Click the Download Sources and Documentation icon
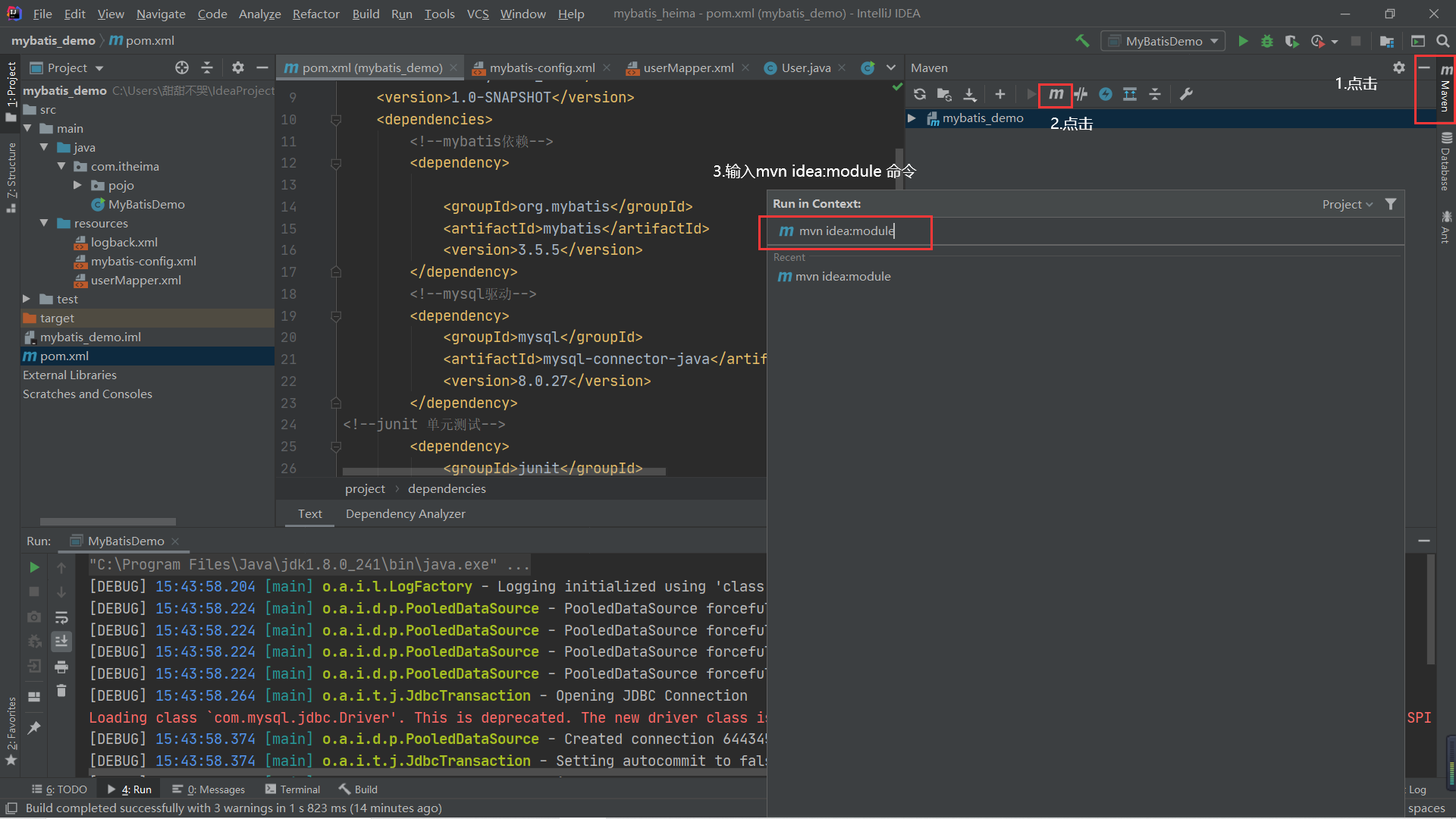The height and width of the screenshot is (819, 1456). point(970,94)
